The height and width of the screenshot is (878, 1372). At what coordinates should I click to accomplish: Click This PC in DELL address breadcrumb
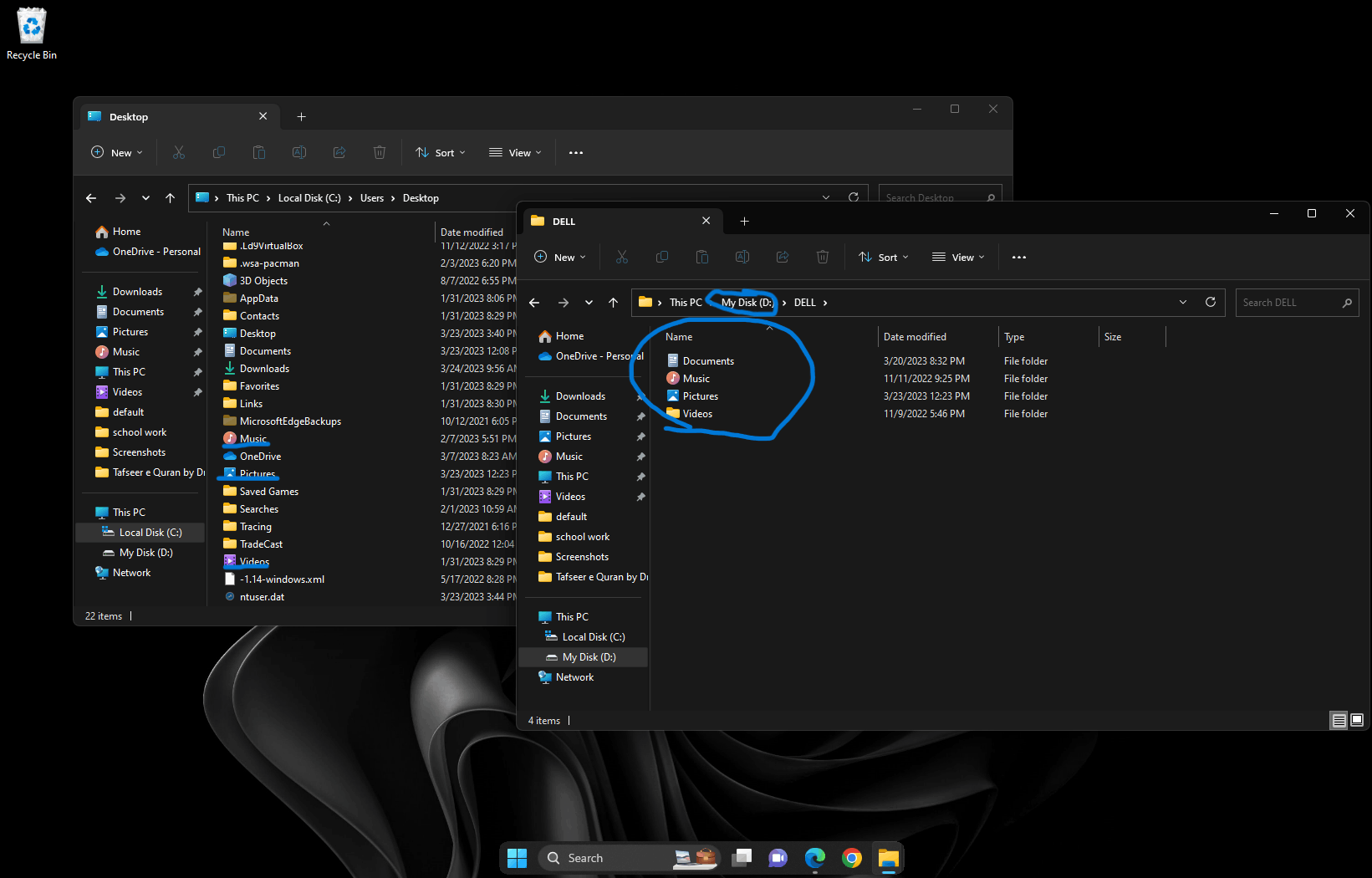point(686,303)
